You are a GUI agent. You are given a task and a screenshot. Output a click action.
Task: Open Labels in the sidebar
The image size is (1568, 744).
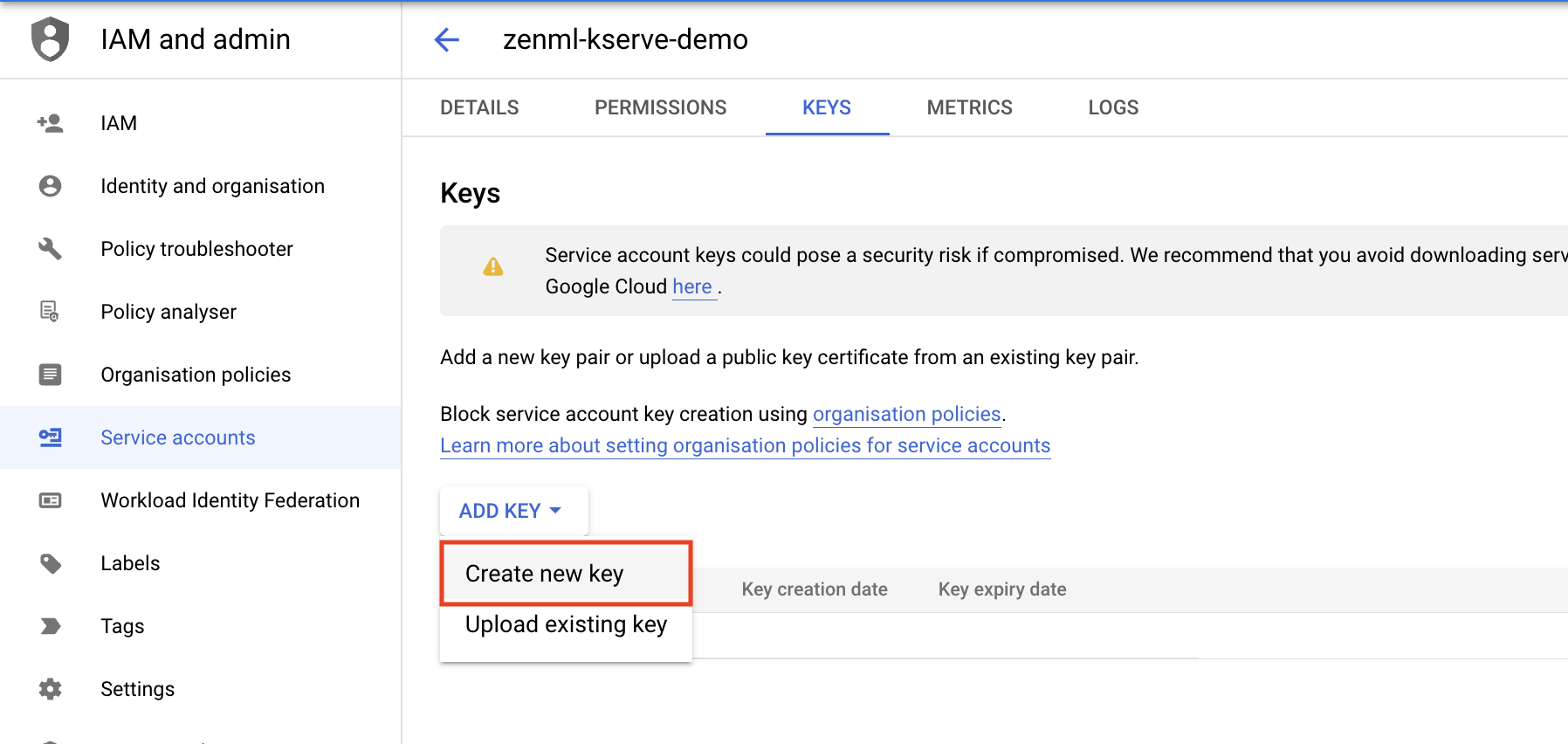tap(201, 563)
